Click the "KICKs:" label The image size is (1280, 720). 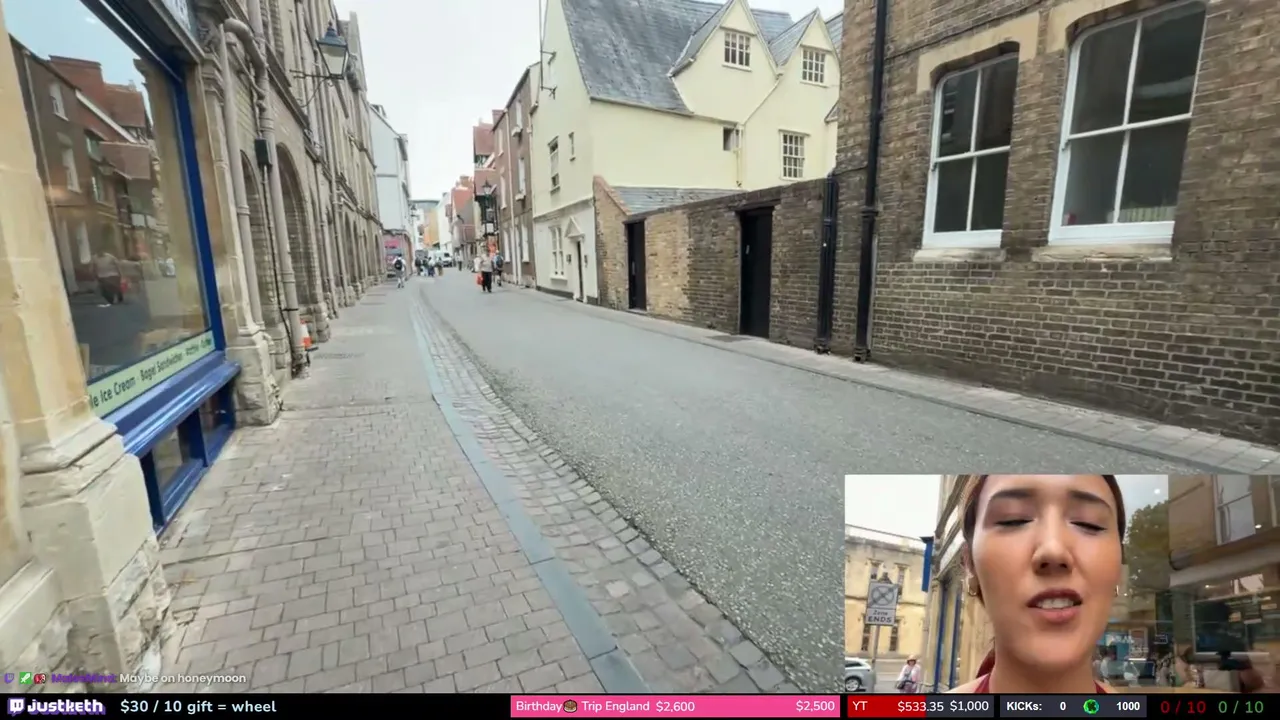coord(1024,707)
